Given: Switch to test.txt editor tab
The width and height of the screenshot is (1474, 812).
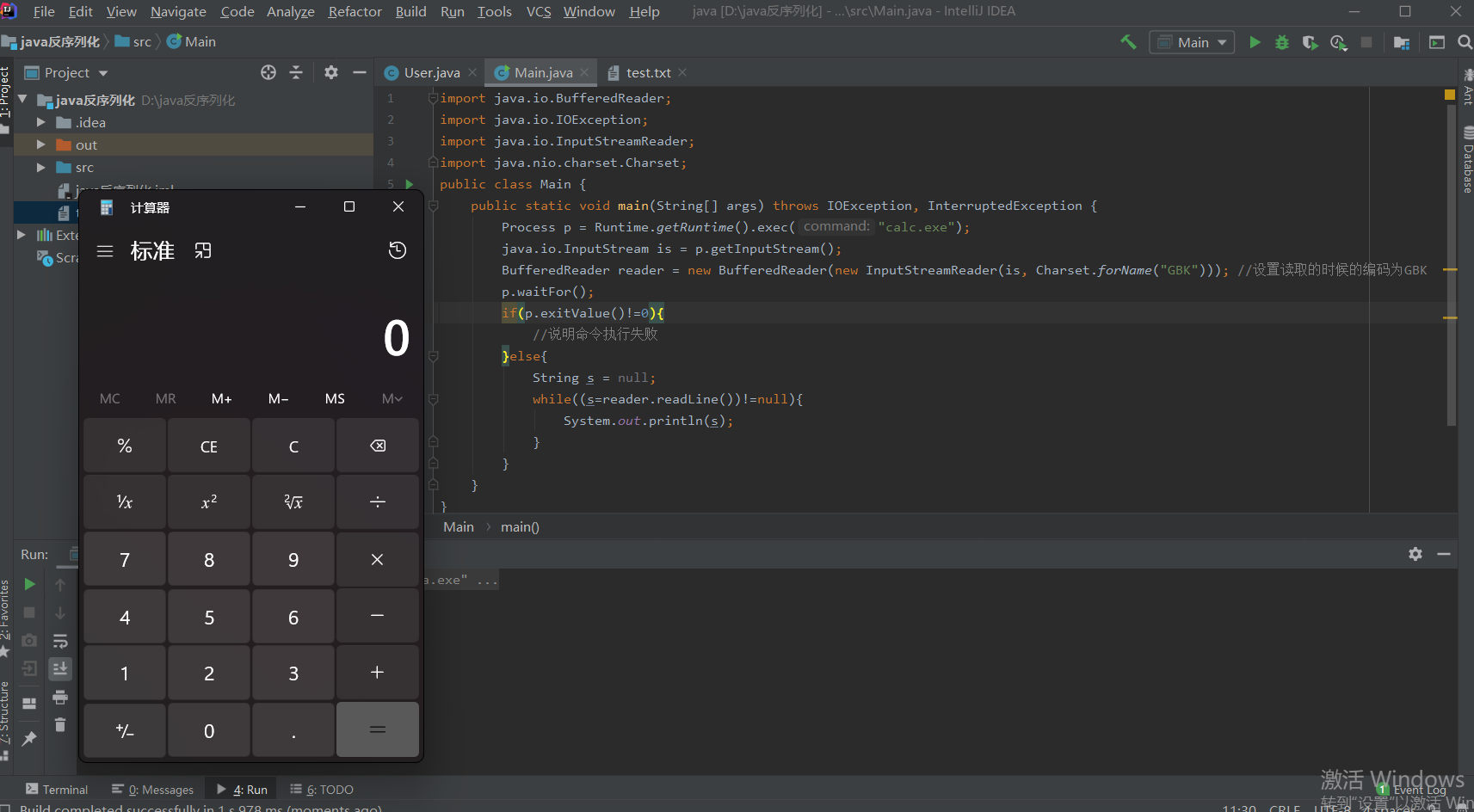Looking at the screenshot, I should (648, 72).
